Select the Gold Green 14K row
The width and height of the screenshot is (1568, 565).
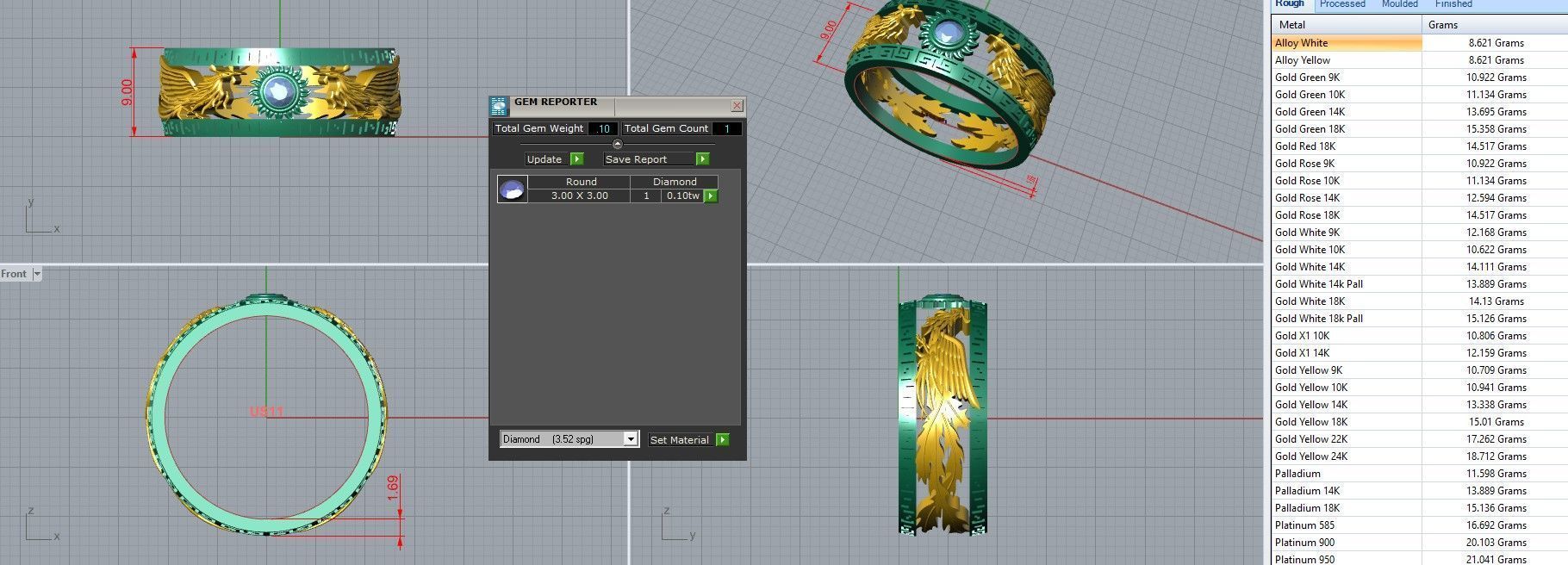coord(1420,112)
